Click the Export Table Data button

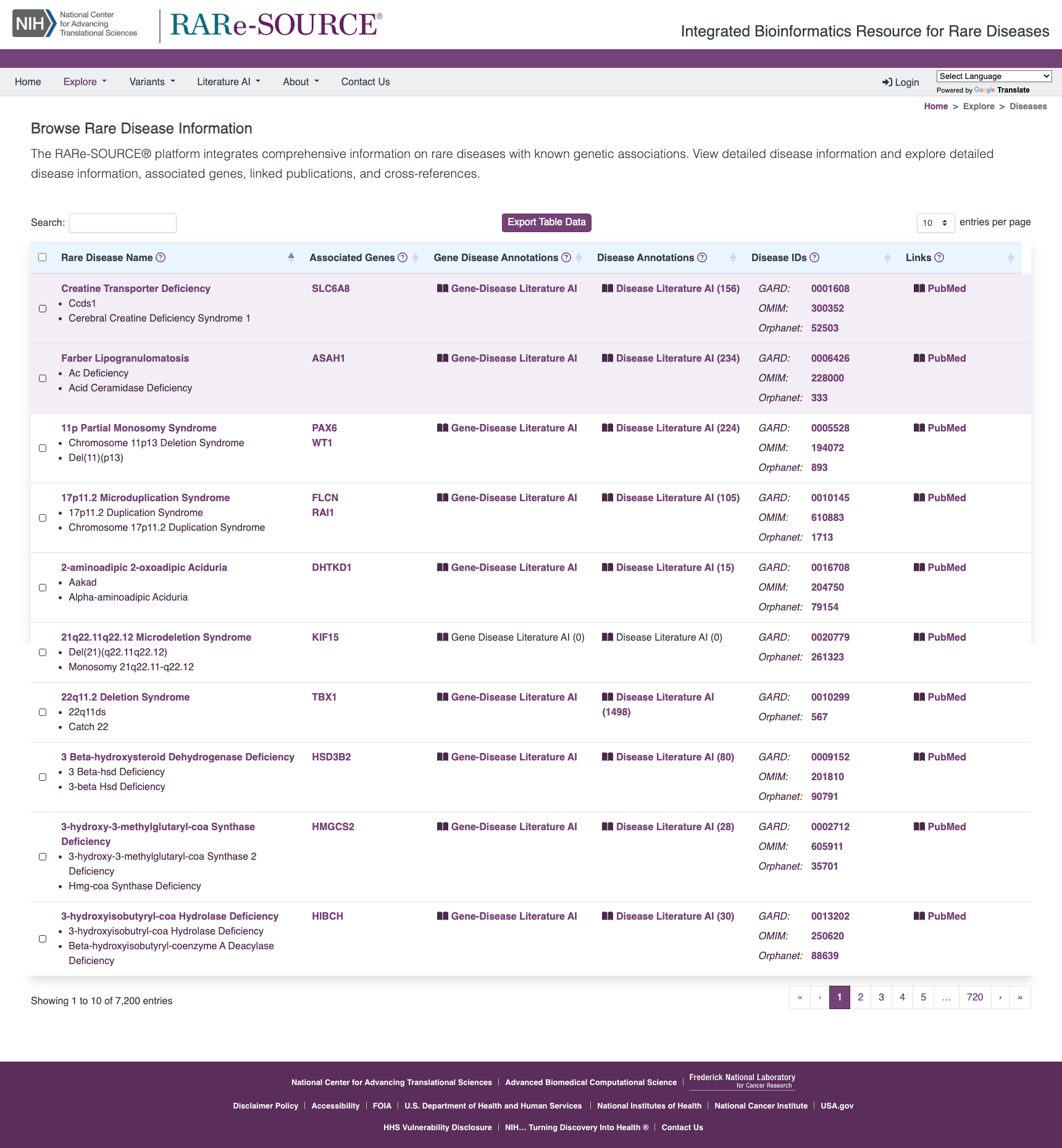pyautogui.click(x=546, y=222)
